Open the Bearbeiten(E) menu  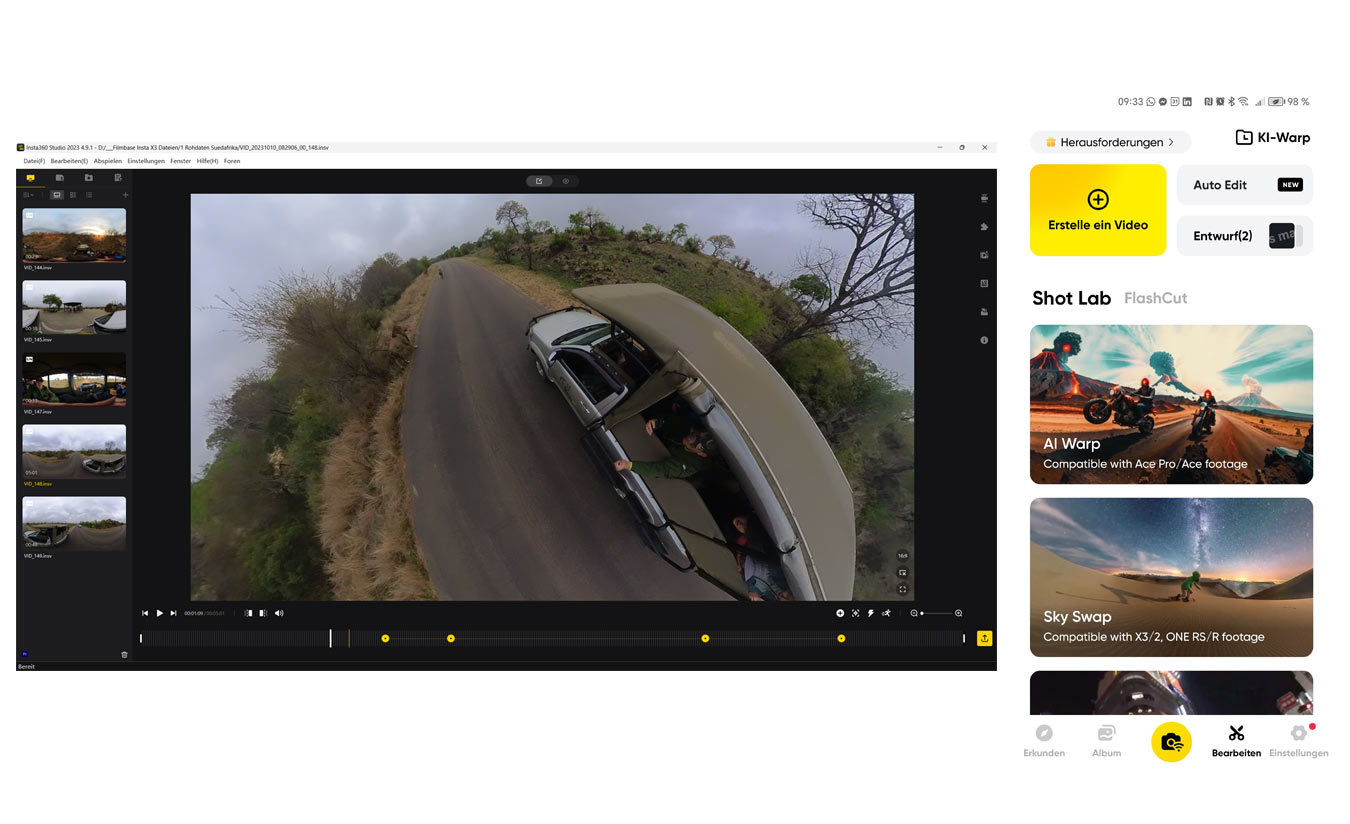click(69, 161)
